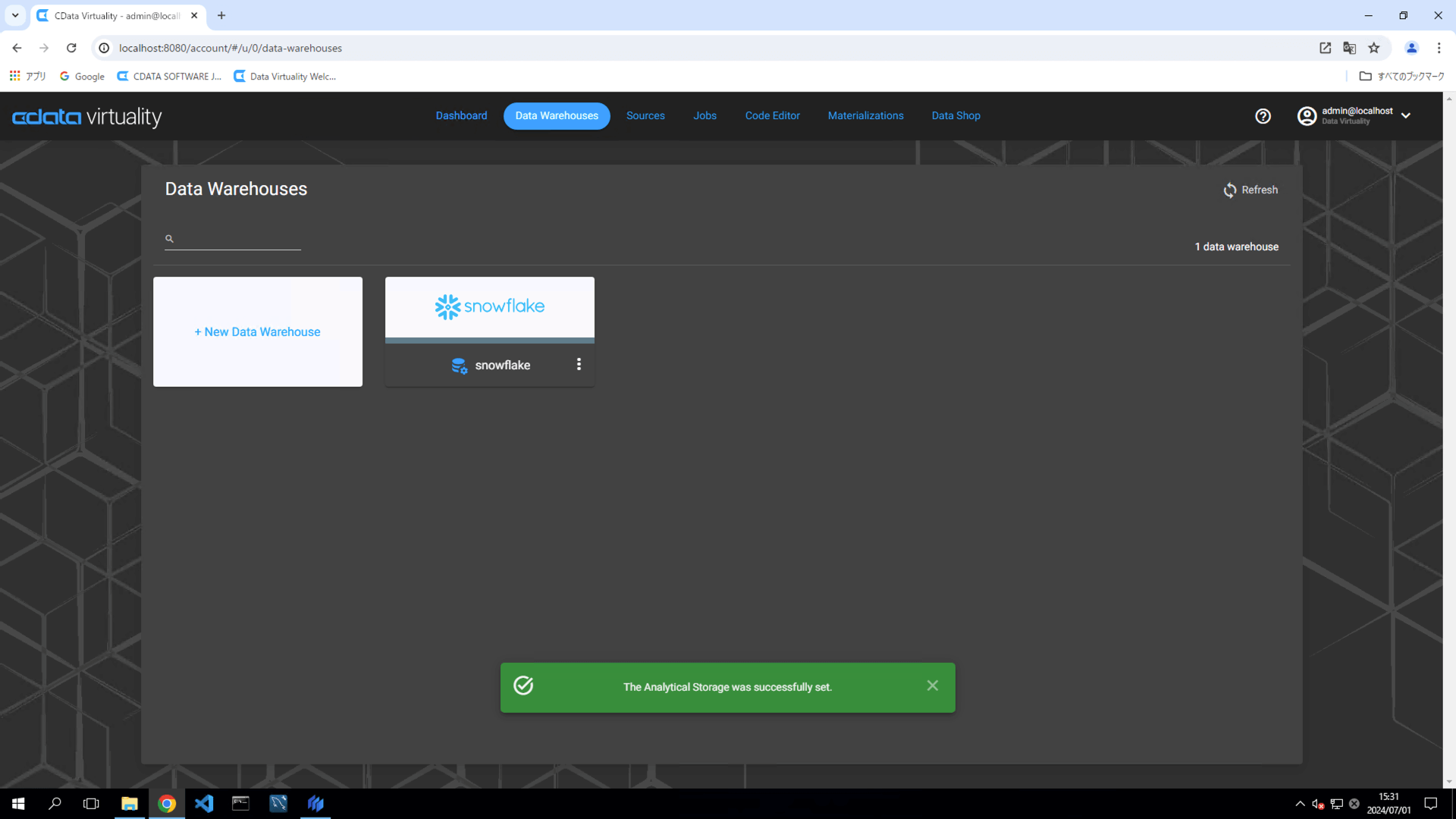Click the CData Virtuality logo
The height and width of the screenshot is (819, 1456).
(x=86, y=117)
